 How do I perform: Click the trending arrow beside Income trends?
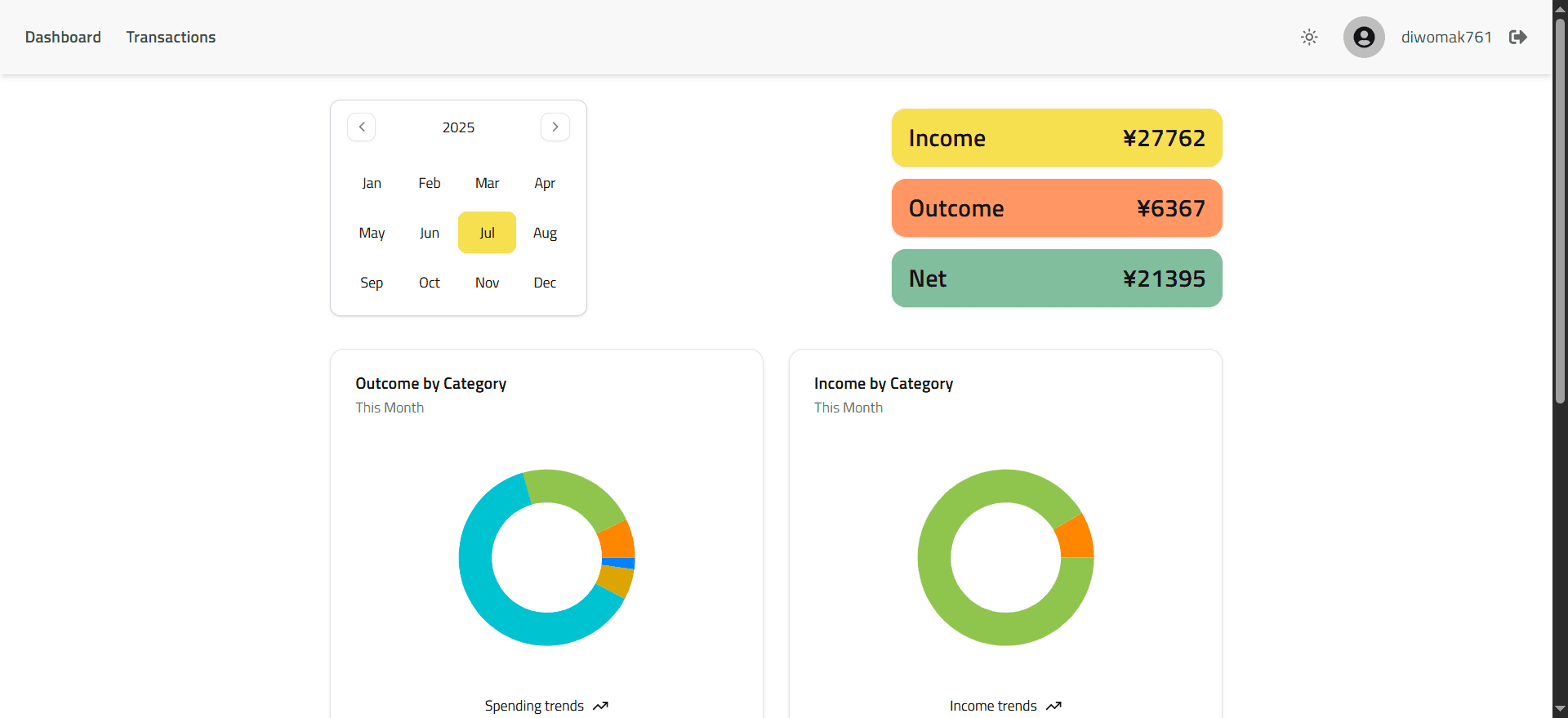[1053, 706]
